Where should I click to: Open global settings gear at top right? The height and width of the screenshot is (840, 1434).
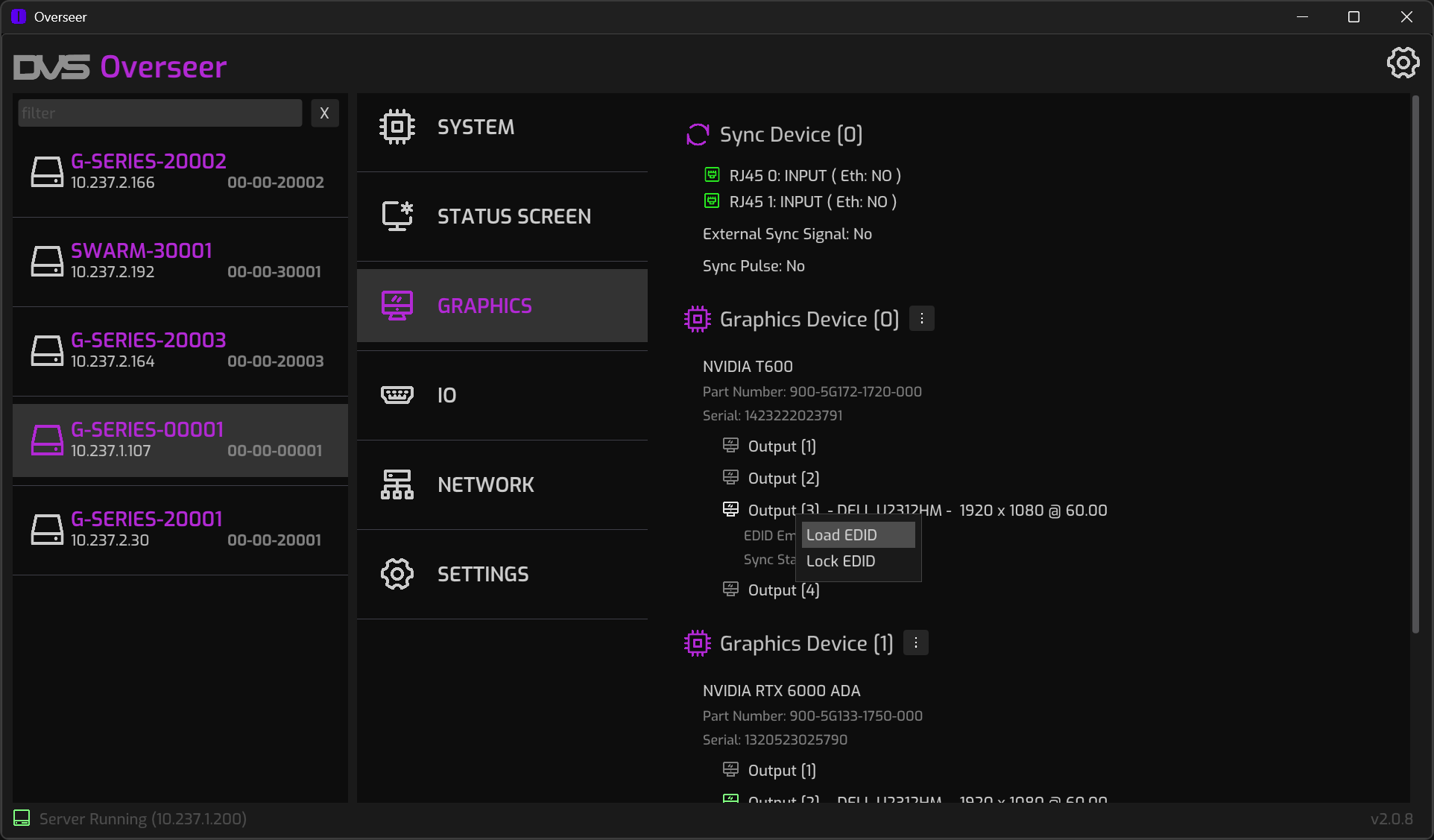point(1403,63)
